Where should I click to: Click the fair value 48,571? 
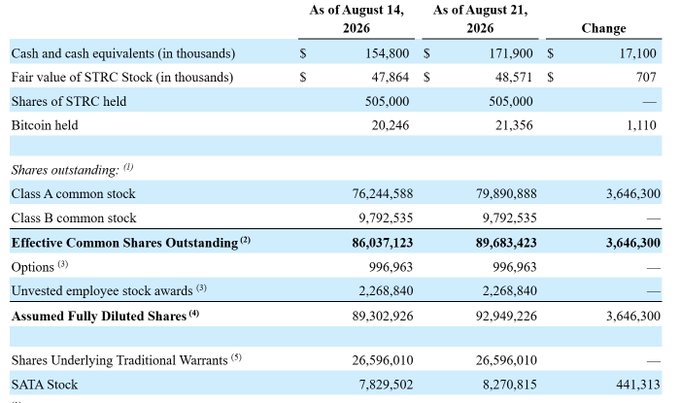[x=514, y=77]
